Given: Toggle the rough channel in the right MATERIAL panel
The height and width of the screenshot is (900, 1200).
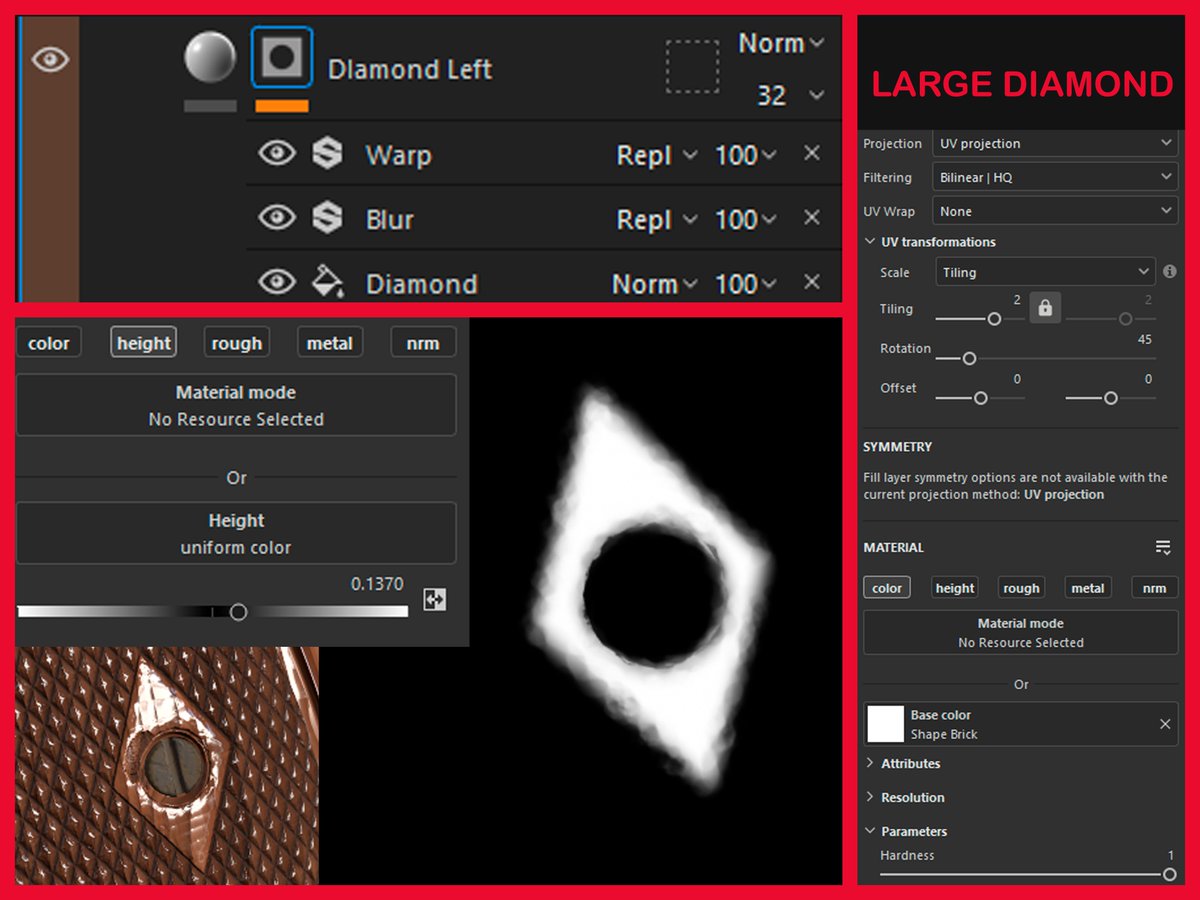Looking at the screenshot, I should click(x=1021, y=588).
